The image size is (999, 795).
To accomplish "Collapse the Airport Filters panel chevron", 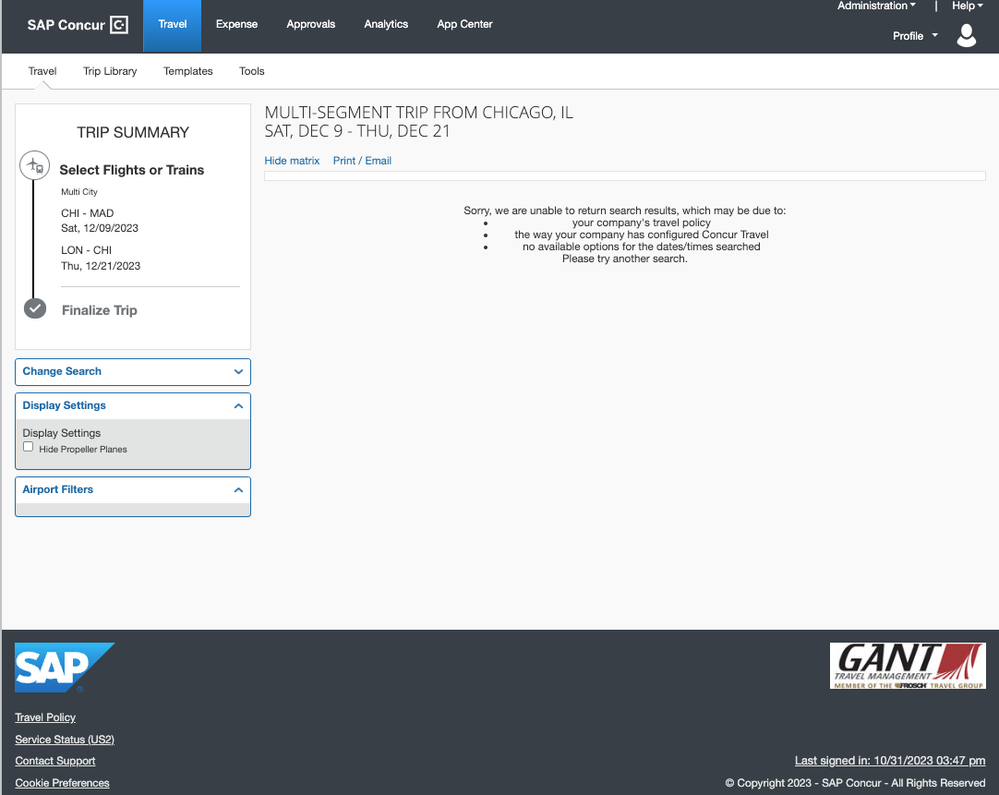I will point(238,490).
